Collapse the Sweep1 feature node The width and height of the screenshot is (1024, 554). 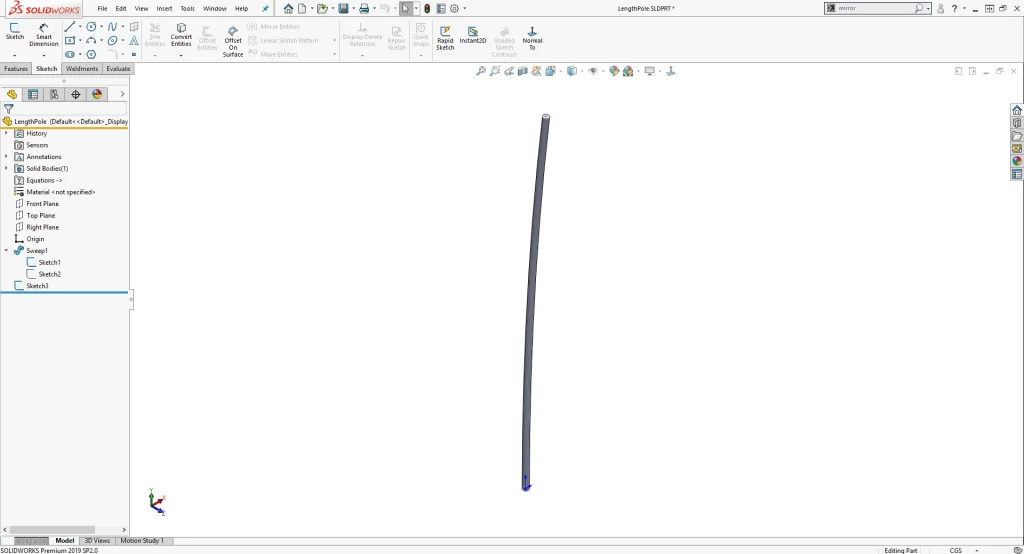coord(6,251)
